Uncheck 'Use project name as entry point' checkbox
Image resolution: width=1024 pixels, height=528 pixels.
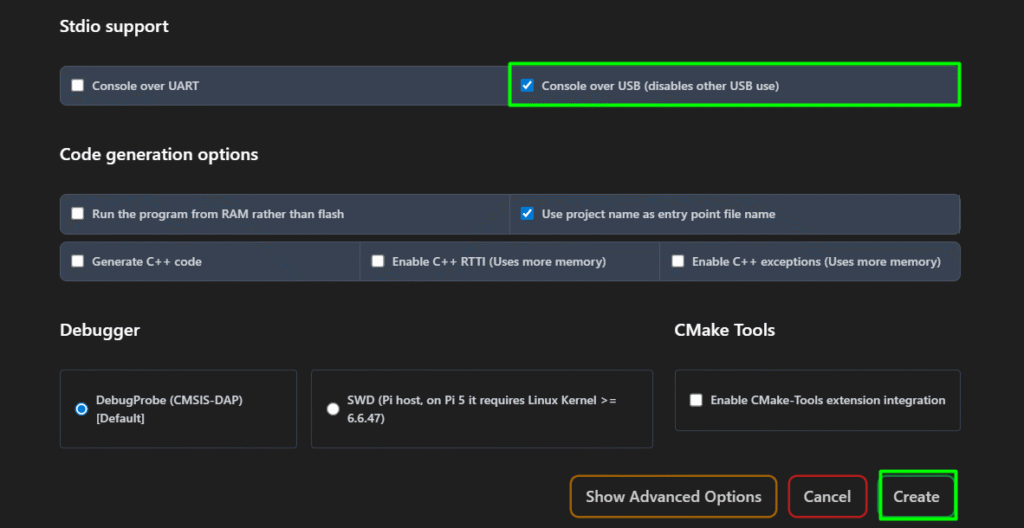click(x=527, y=214)
